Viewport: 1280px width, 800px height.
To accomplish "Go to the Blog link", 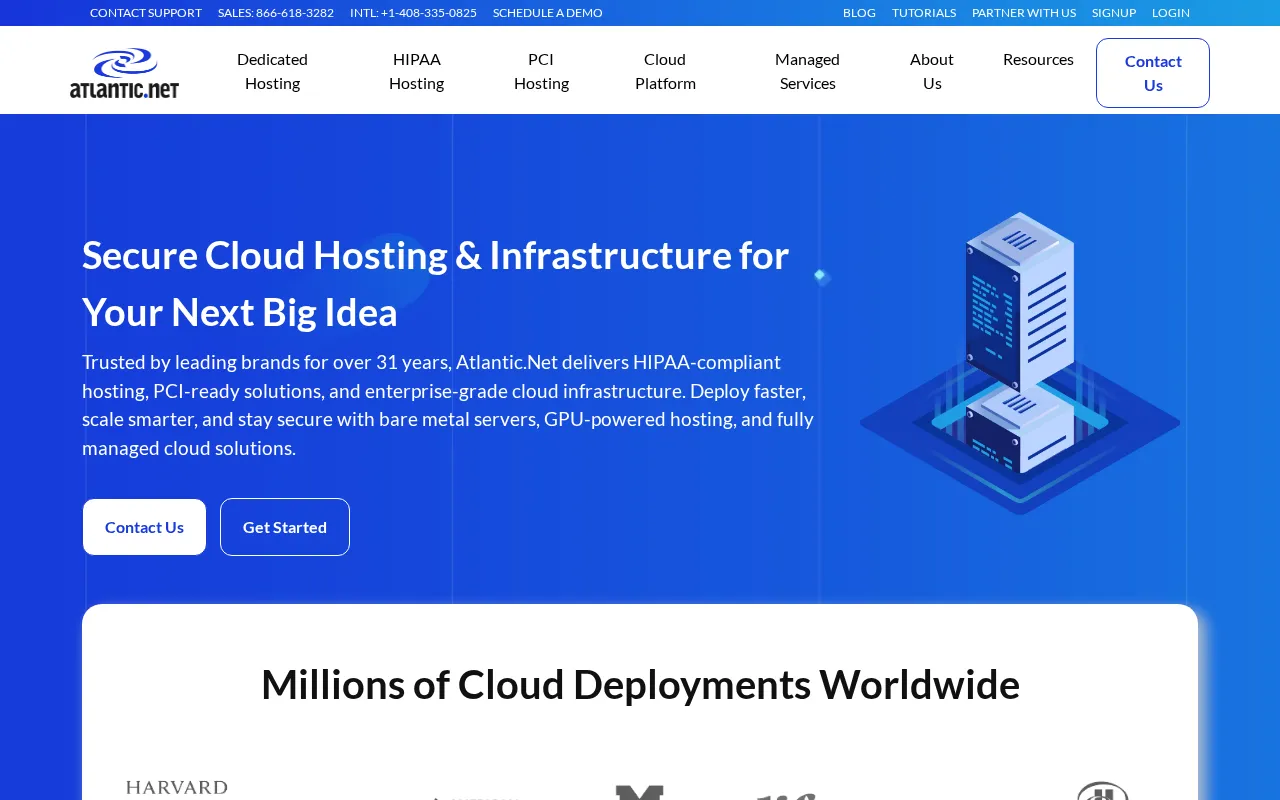I will pyautogui.click(x=859, y=13).
